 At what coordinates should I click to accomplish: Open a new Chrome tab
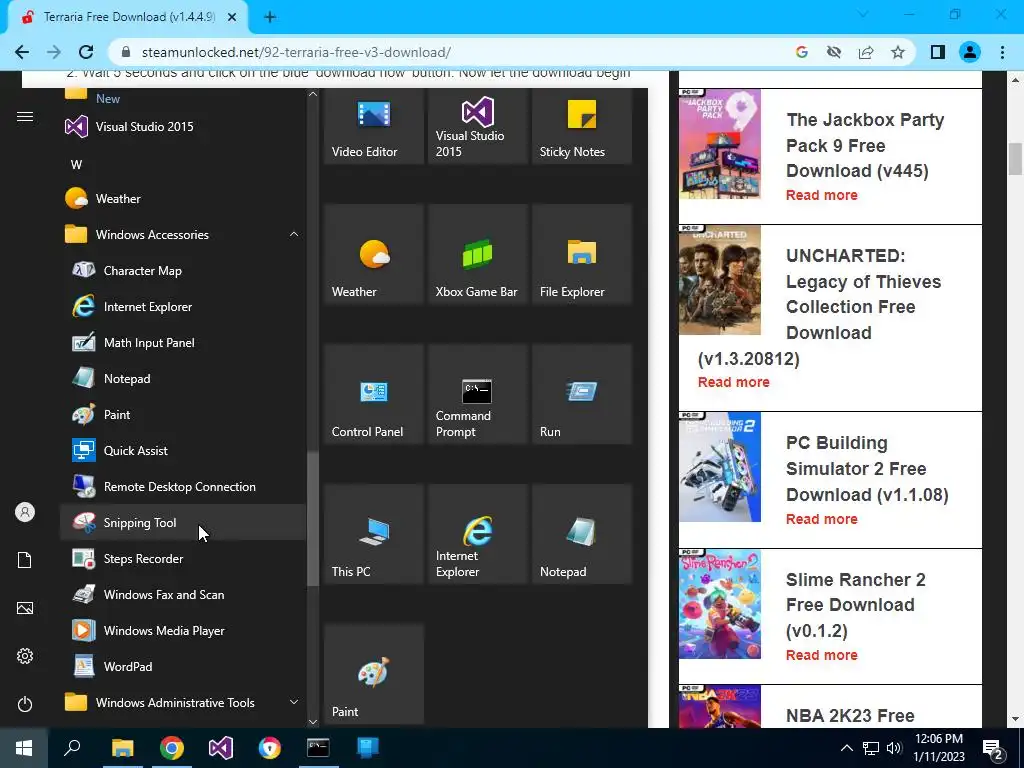coord(270,17)
